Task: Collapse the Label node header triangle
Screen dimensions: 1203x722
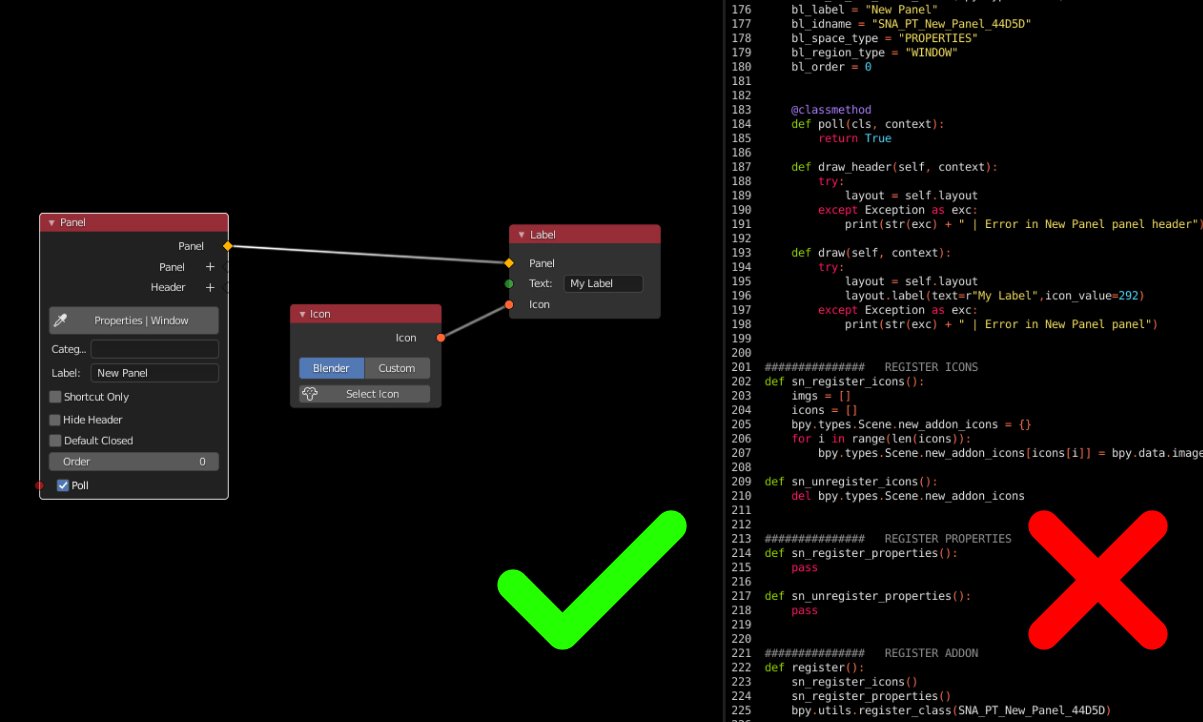Action: coord(521,234)
